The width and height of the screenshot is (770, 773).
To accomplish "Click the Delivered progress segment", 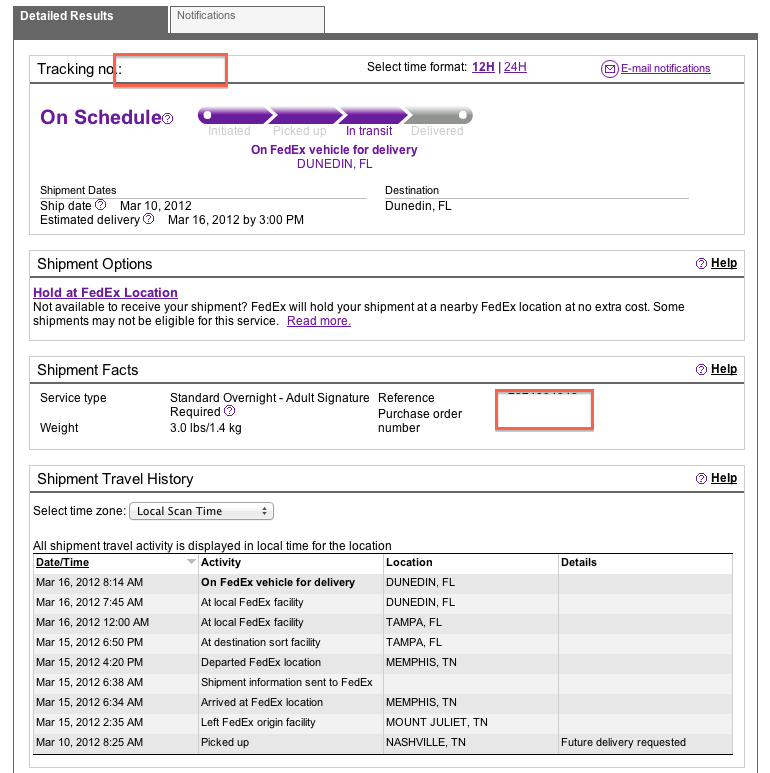I will [439, 116].
